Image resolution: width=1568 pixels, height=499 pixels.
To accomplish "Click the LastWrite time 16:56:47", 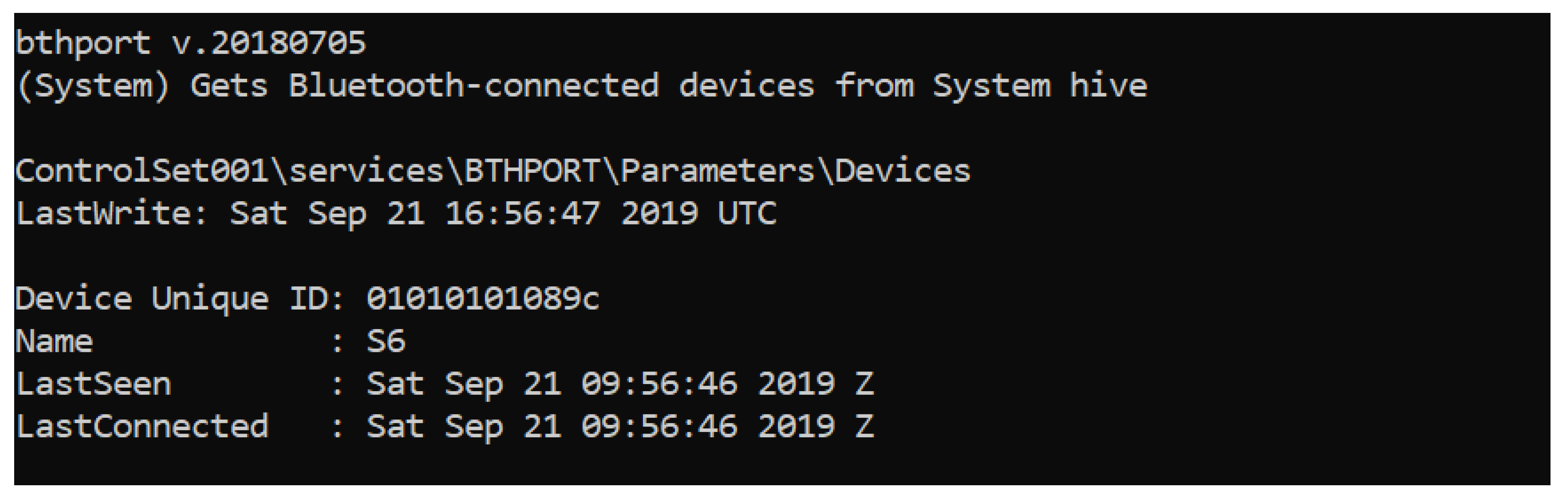I will [523, 214].
